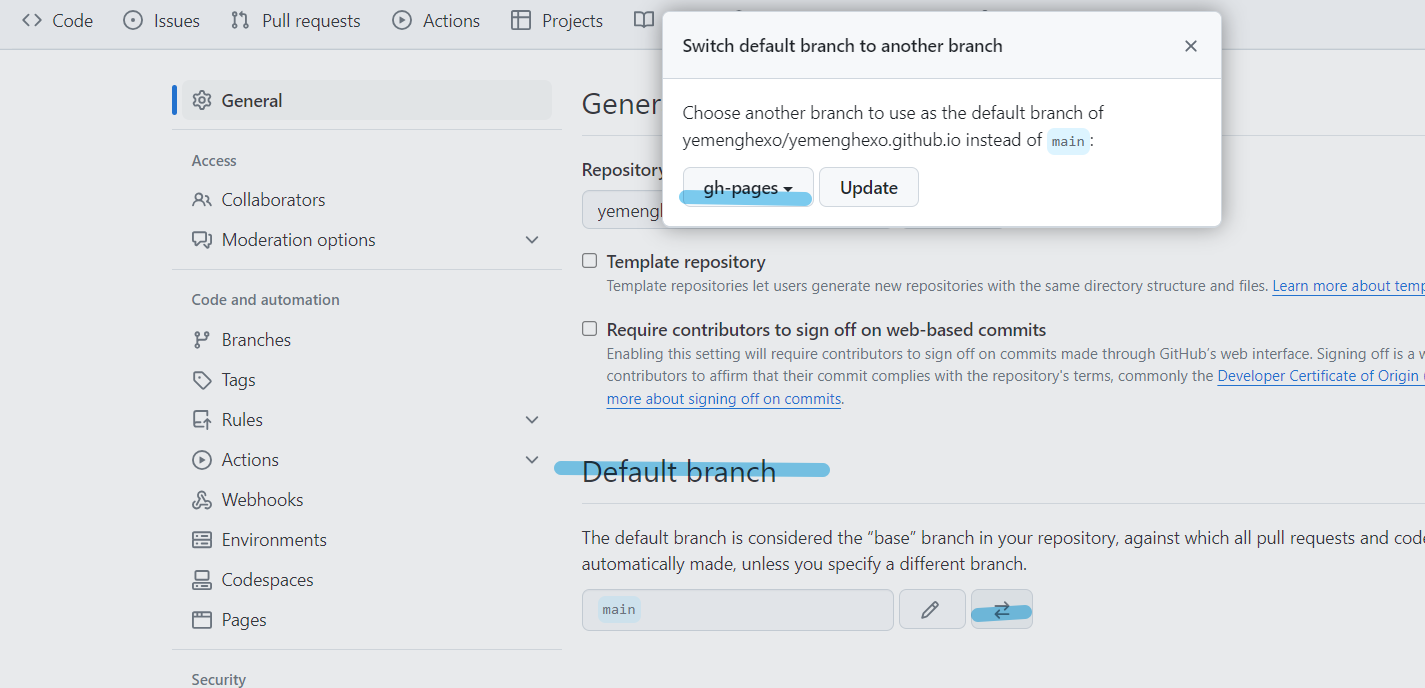Image resolution: width=1425 pixels, height=688 pixels.
Task: Click the Tags icon in sidebar
Action: pyautogui.click(x=202, y=380)
